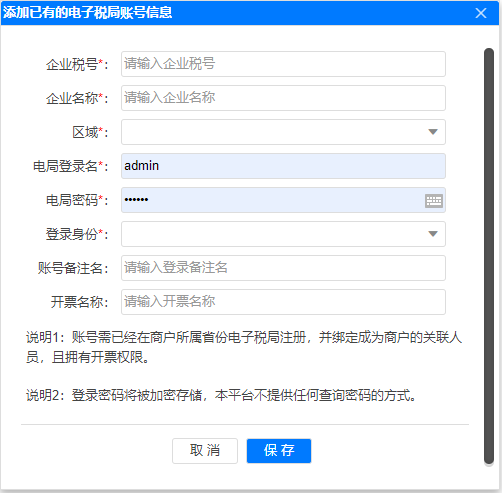Click the dialog title 添加已有的电子税局账号信息
Screen dimensions: 502x493
[x=88, y=13]
